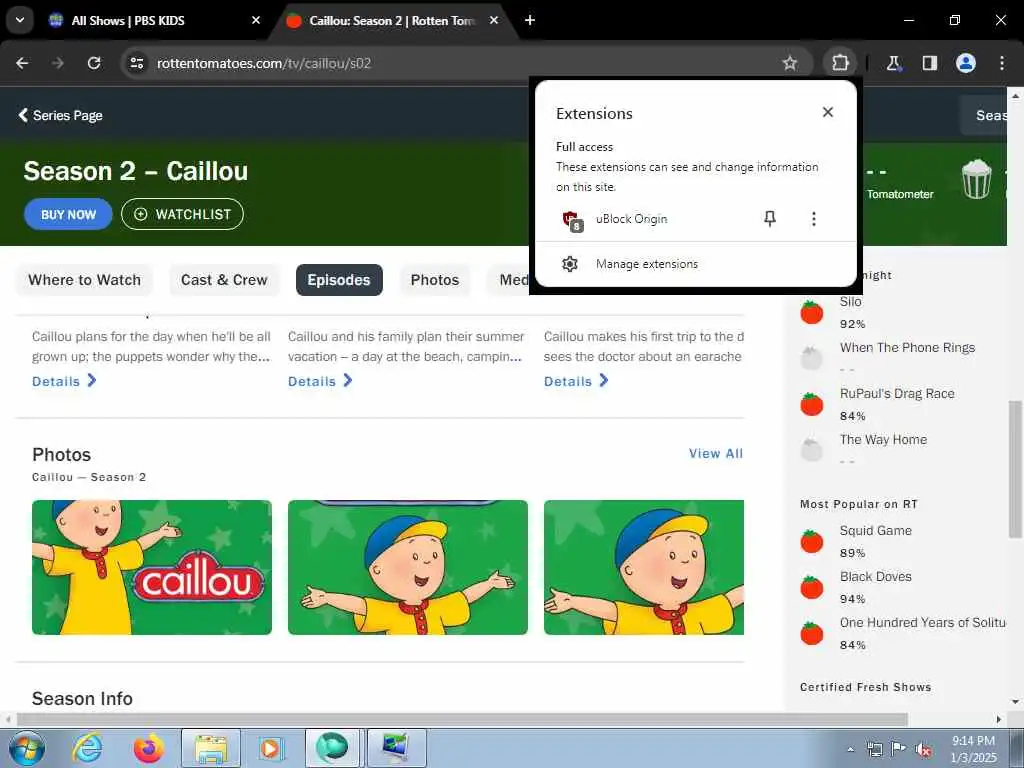Launch Firefox from the taskbar
The height and width of the screenshot is (768, 1024).
[149, 748]
